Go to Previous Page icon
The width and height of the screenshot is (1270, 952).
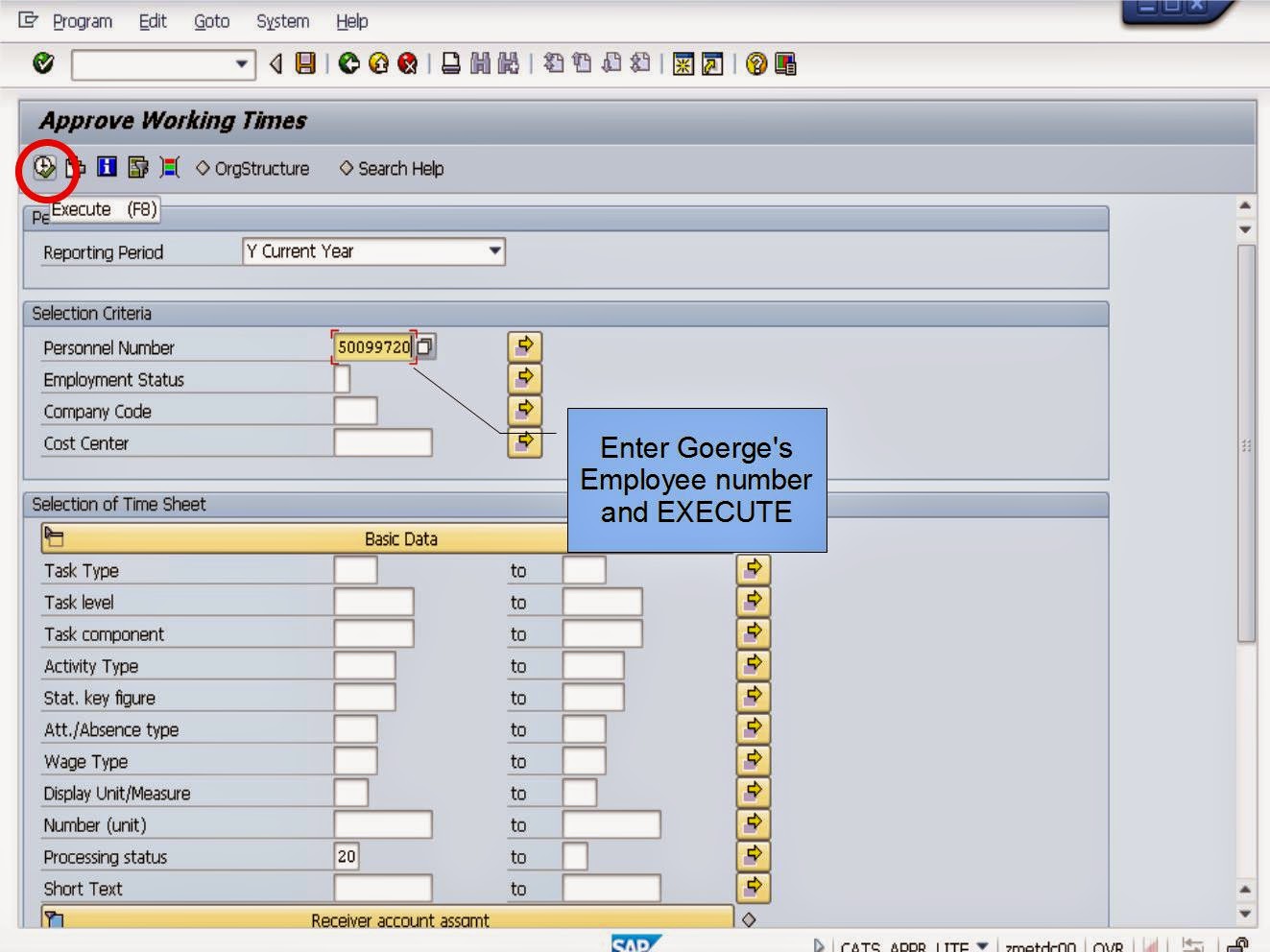click(x=582, y=64)
